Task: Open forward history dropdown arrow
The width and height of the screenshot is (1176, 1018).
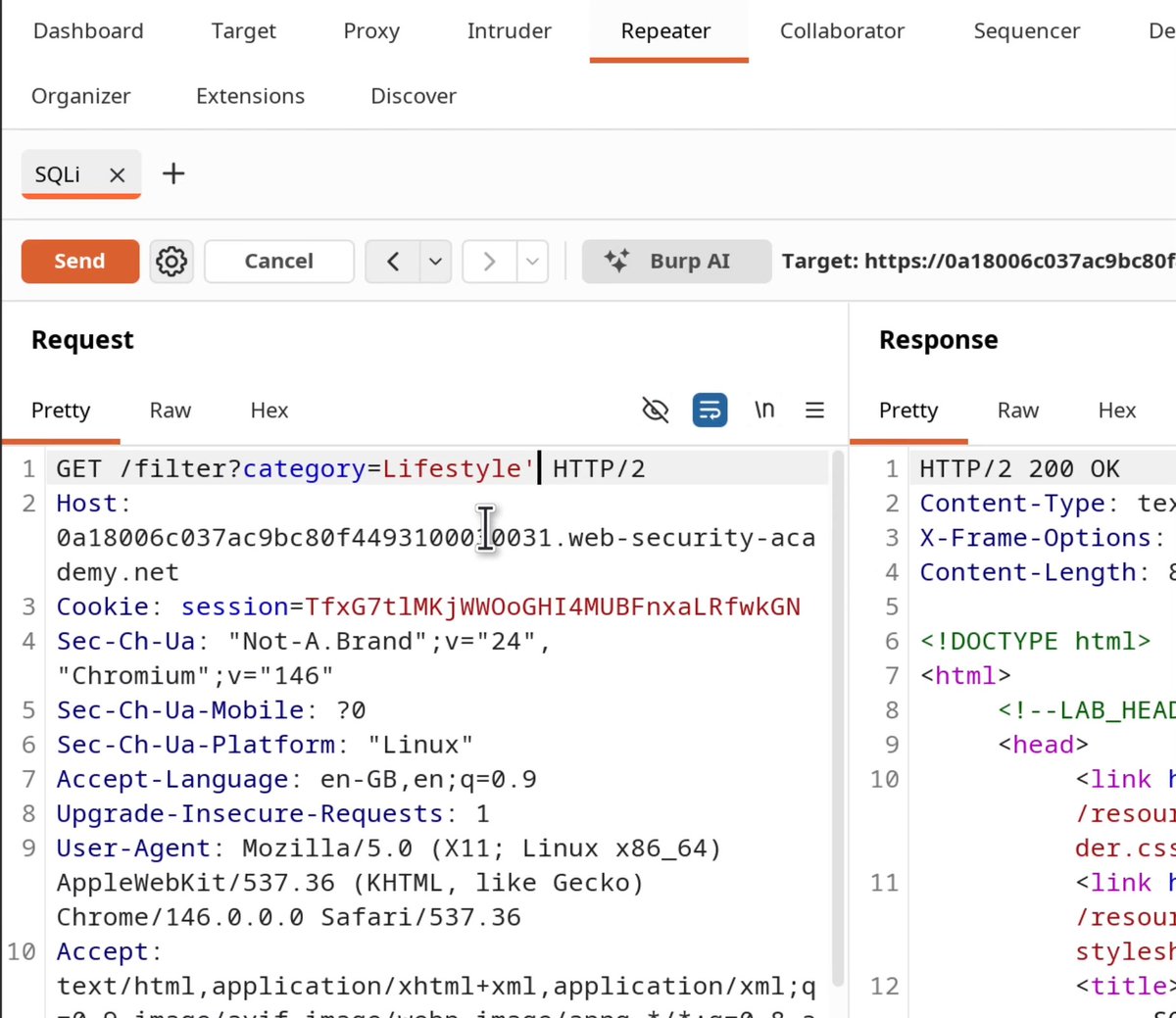Action: pos(532,262)
